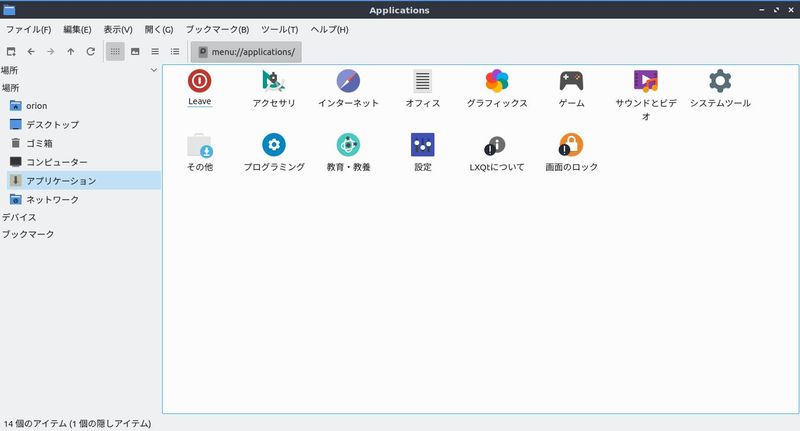Open the Leave power icon

[x=199, y=81]
